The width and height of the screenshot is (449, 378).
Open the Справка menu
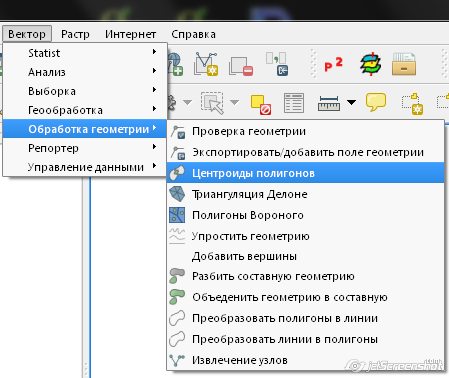click(193, 34)
